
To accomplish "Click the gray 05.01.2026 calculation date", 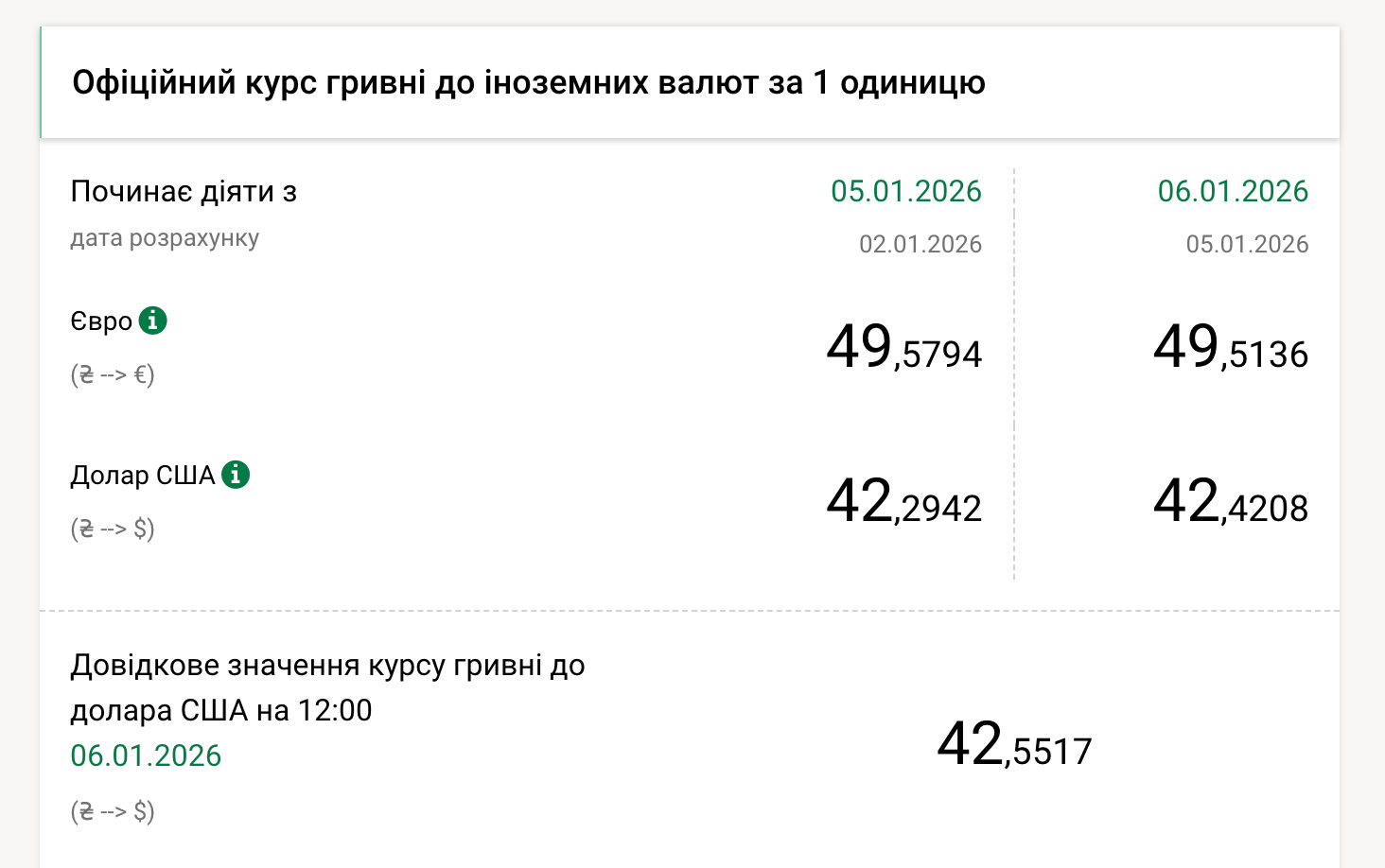I will [1247, 244].
